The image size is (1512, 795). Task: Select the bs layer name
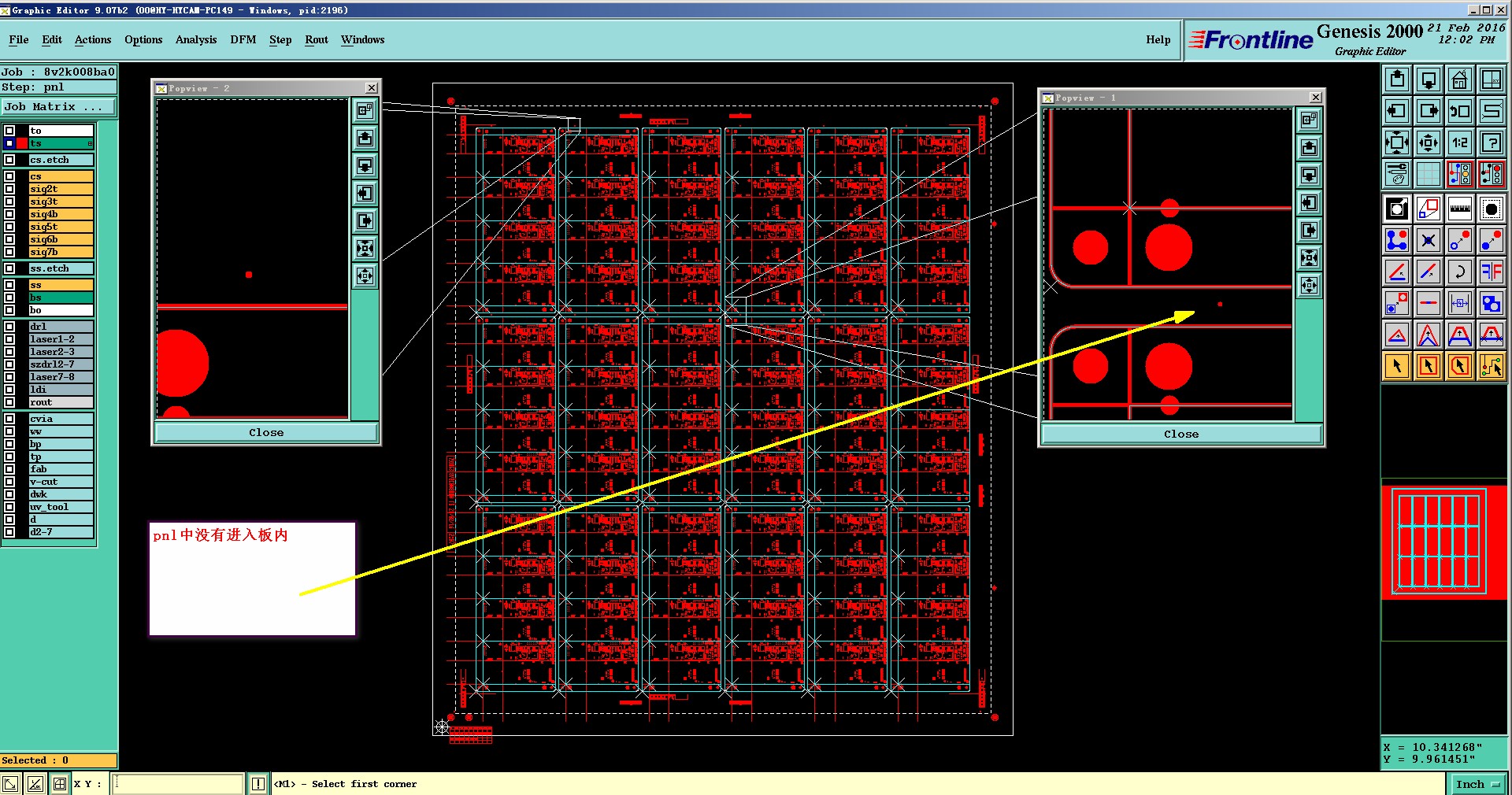(x=61, y=298)
